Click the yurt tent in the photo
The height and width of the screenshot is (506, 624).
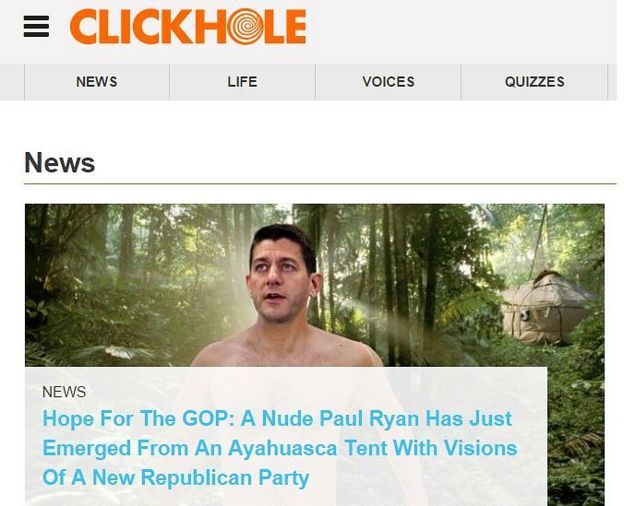[x=546, y=307]
